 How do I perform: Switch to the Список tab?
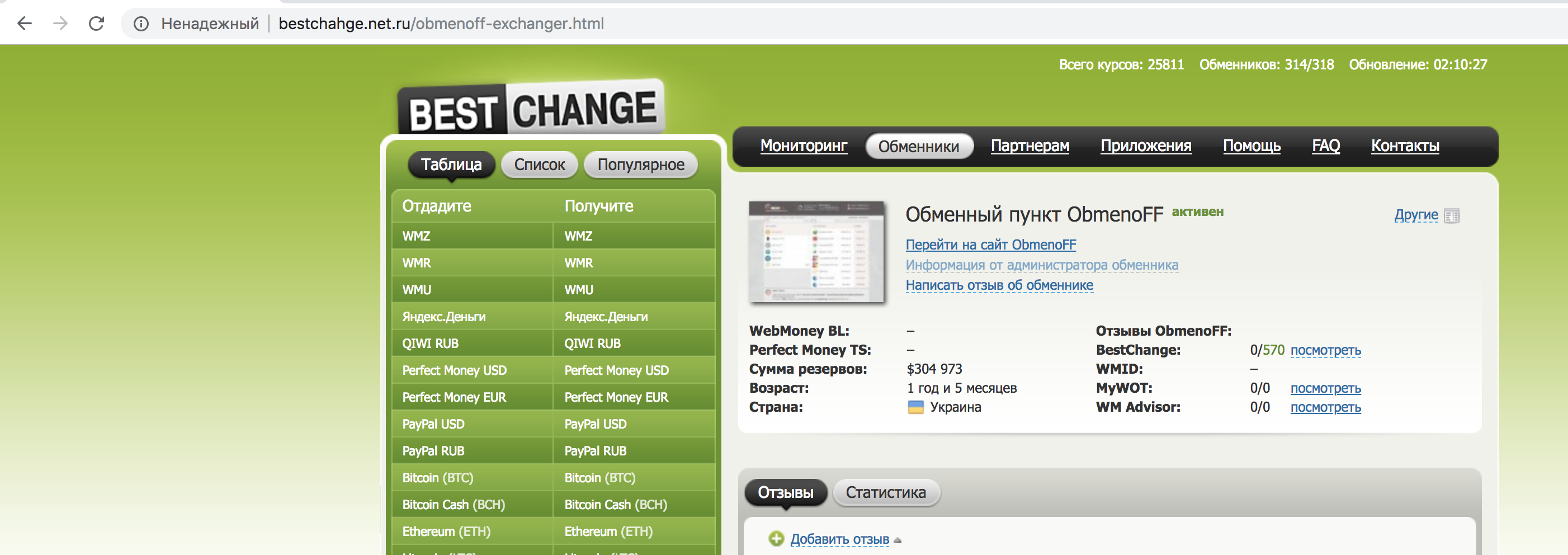point(539,164)
